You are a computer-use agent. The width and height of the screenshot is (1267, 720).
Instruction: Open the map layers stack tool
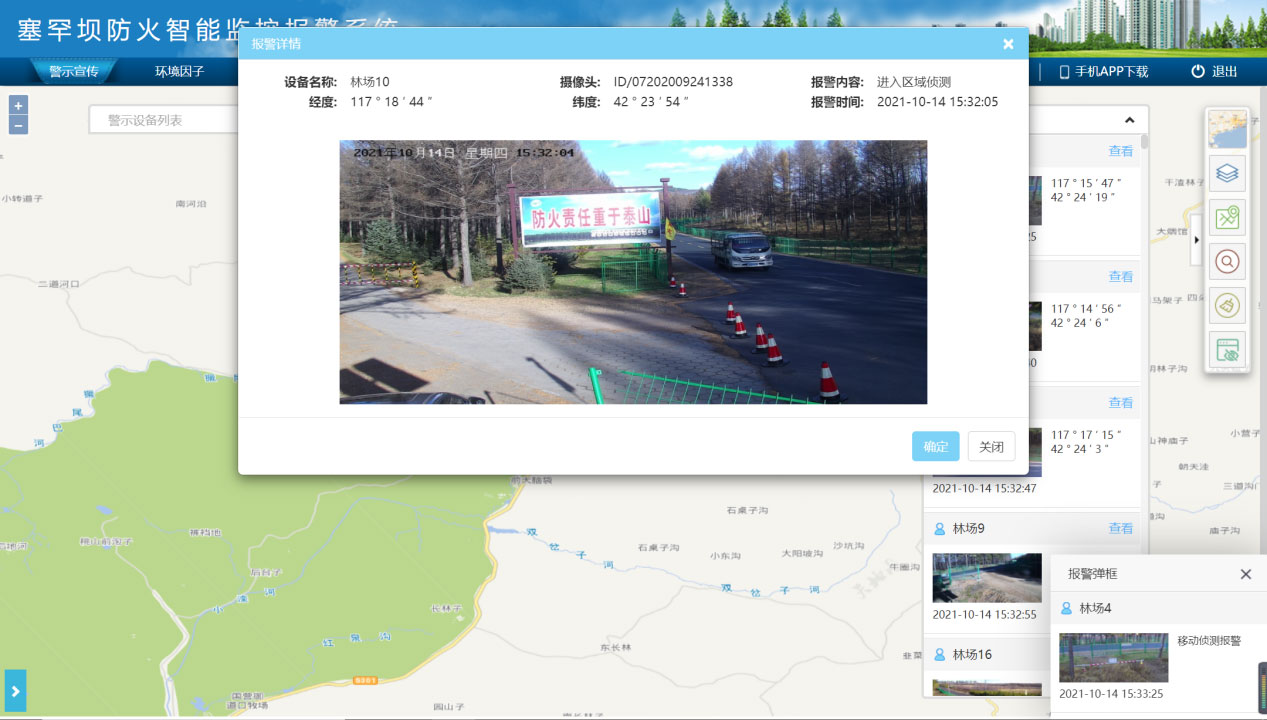click(x=1228, y=174)
